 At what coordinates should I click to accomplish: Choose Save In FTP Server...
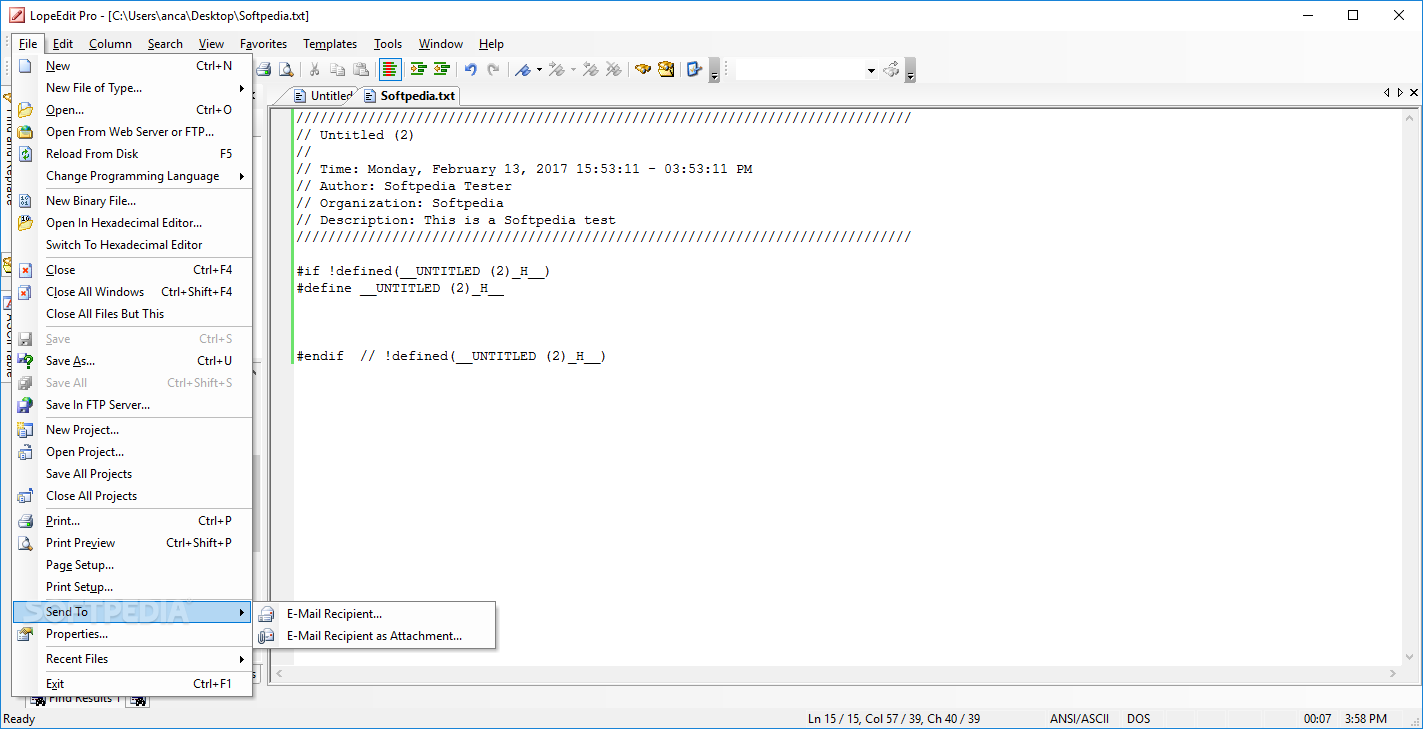132,405
